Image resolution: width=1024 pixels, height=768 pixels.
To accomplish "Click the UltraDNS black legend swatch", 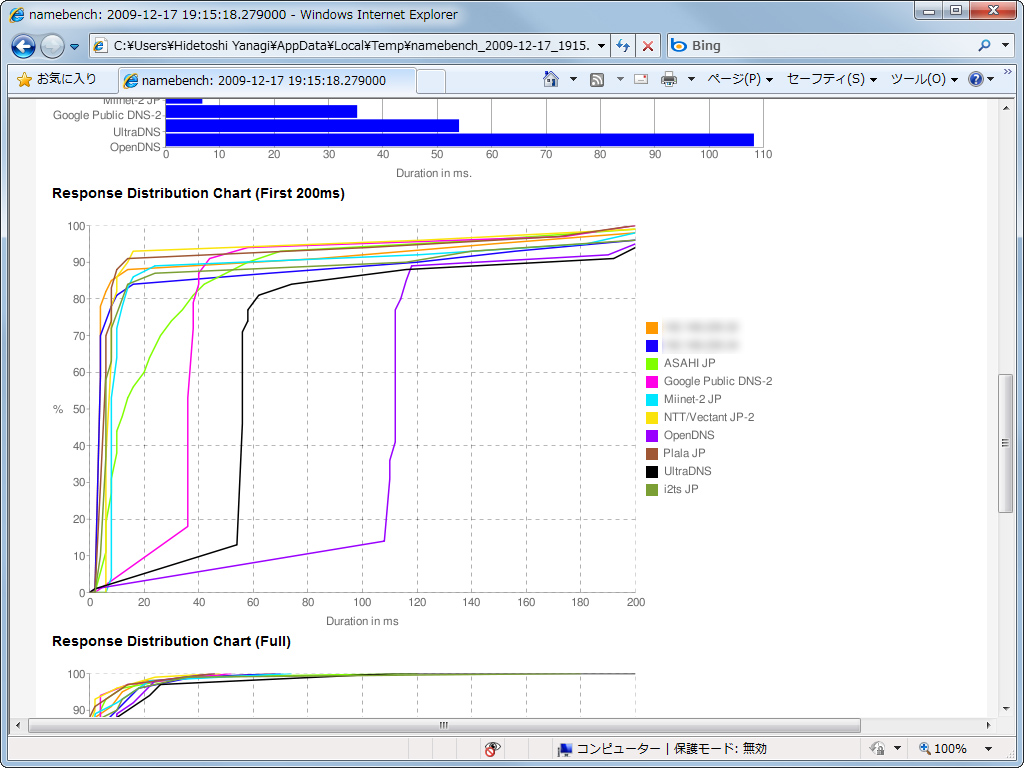I will (x=652, y=472).
